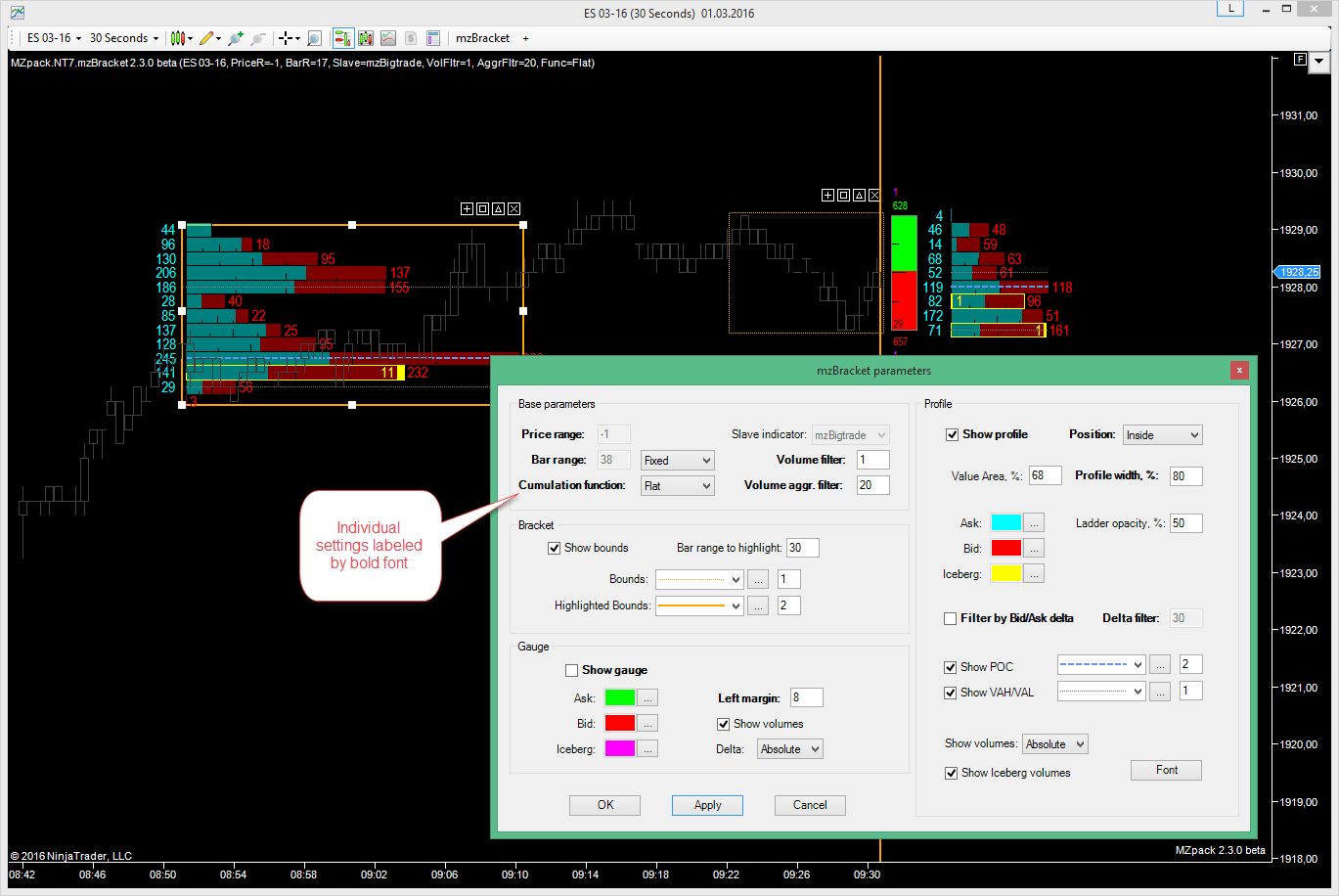Click X icon on the highlighted left bracket
Viewport: 1339px width, 896px height.
pos(513,208)
